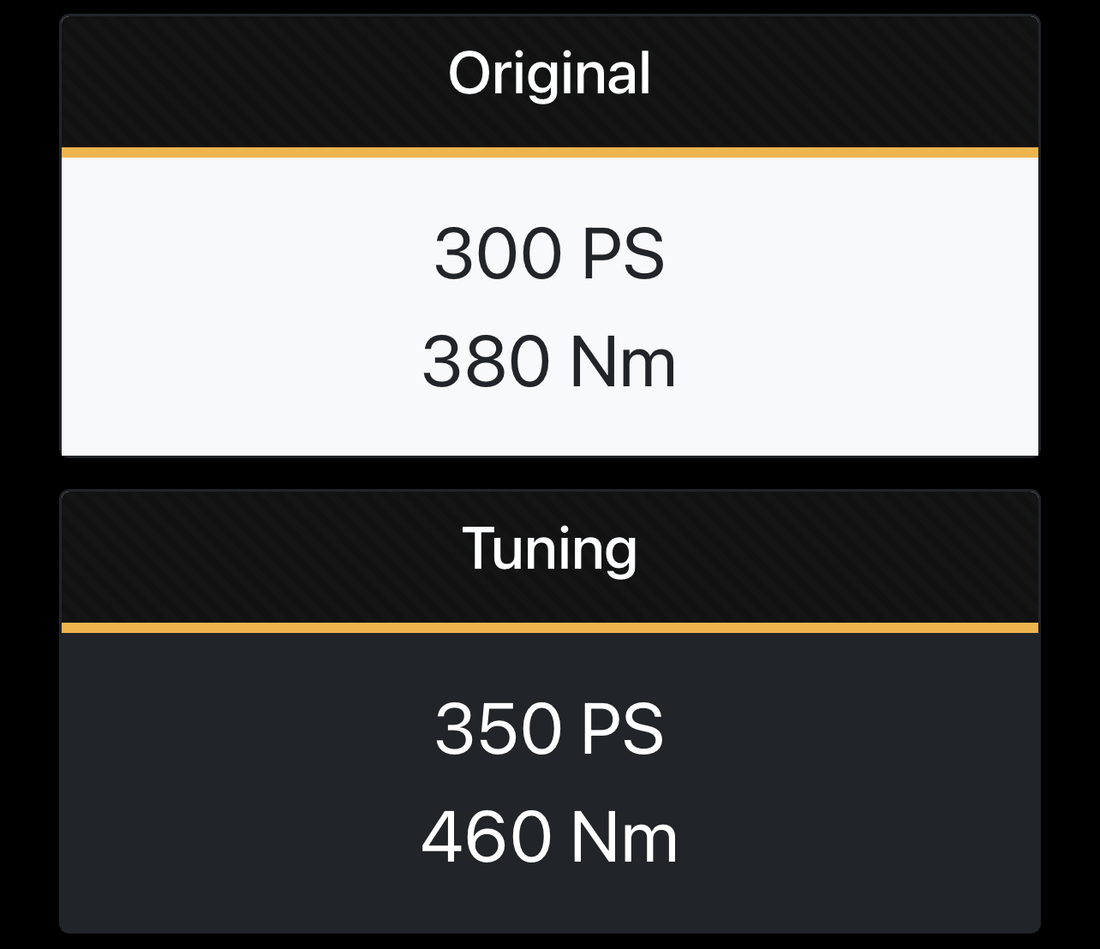The height and width of the screenshot is (949, 1100).
Task: Click the Nm unit next to 460
Action: (x=623, y=837)
